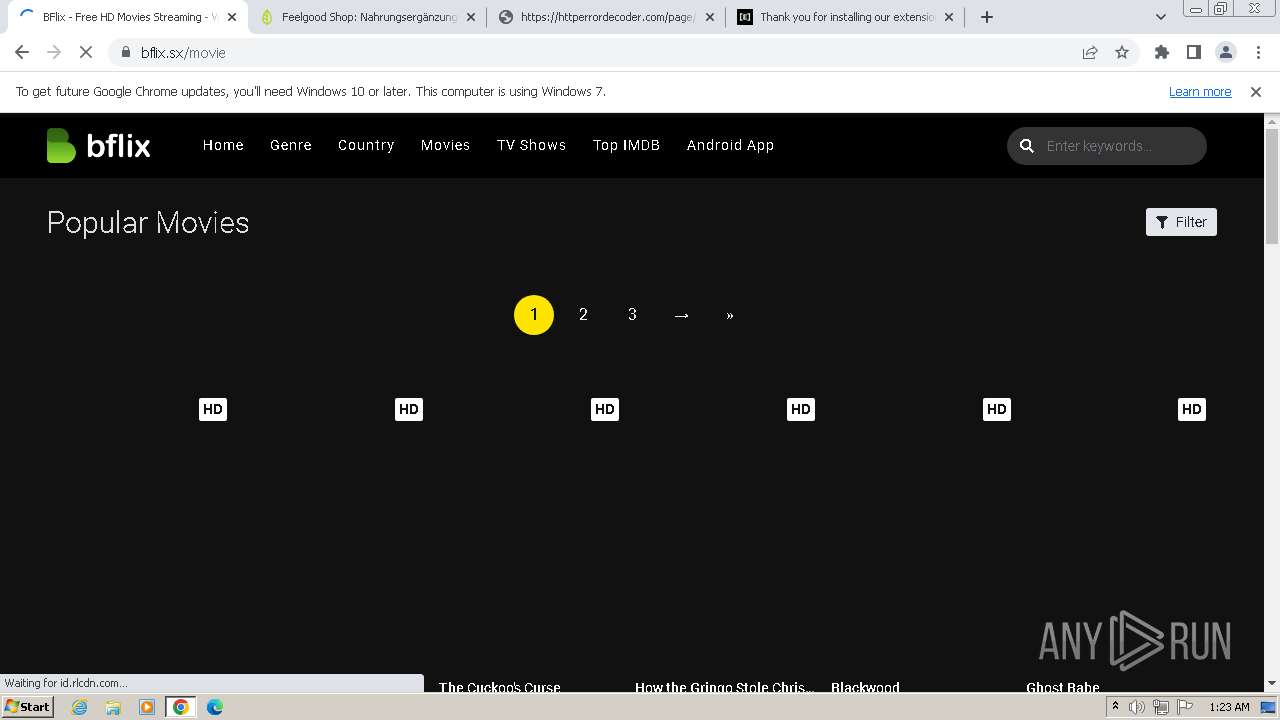Show hidden tray icons arrow
The height and width of the screenshot is (720, 1280).
[x=1115, y=707]
